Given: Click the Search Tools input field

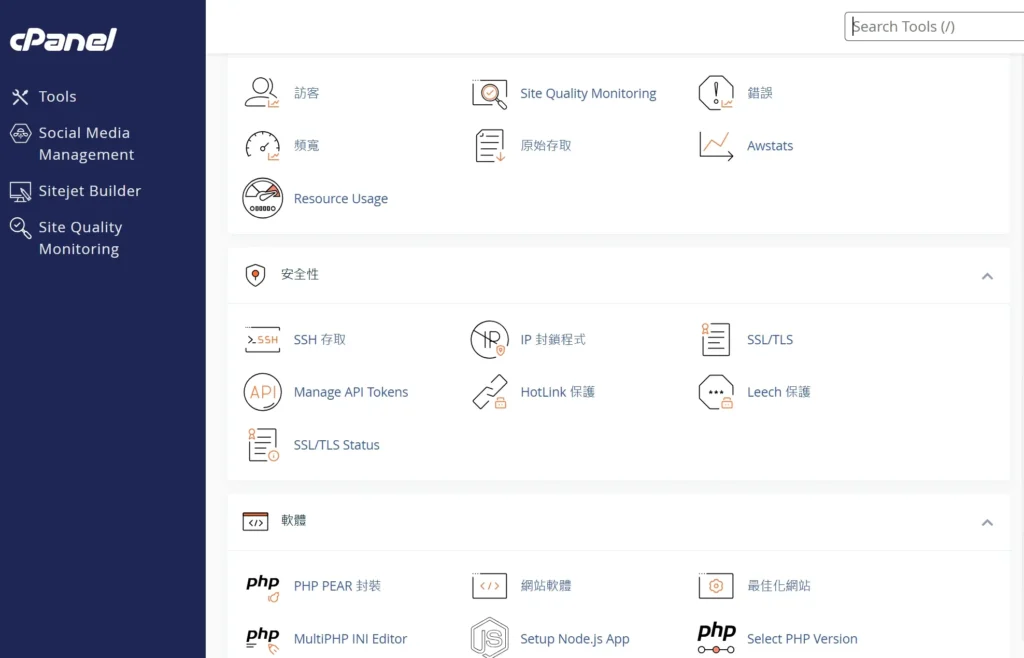Looking at the screenshot, I should coord(934,27).
